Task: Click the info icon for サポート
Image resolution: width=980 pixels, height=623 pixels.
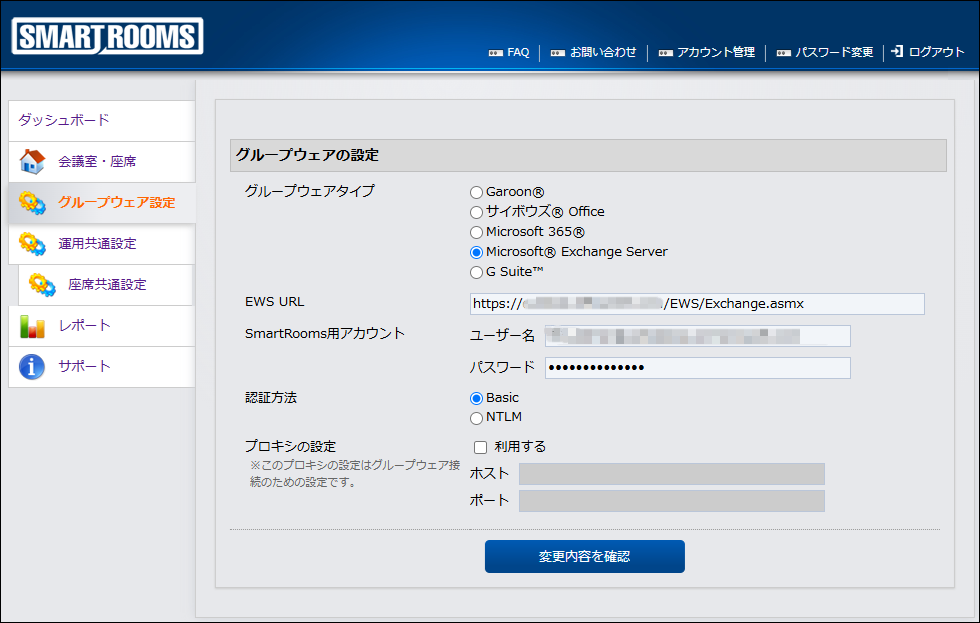Action: (32, 366)
